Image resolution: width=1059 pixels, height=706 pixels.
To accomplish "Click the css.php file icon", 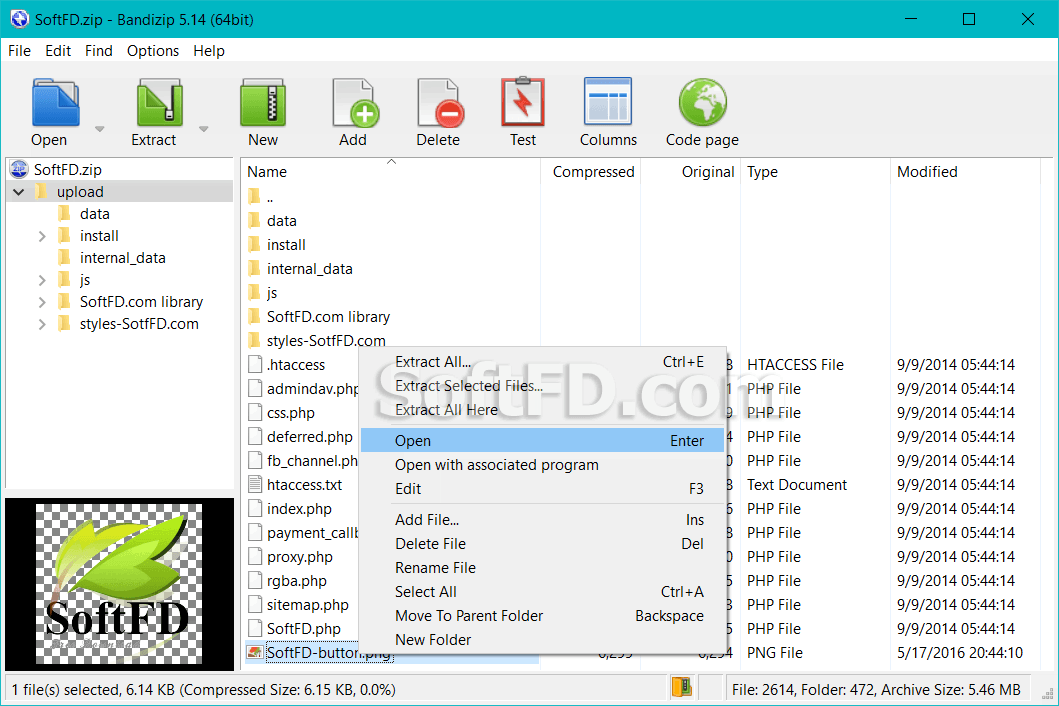I will pyautogui.click(x=255, y=412).
